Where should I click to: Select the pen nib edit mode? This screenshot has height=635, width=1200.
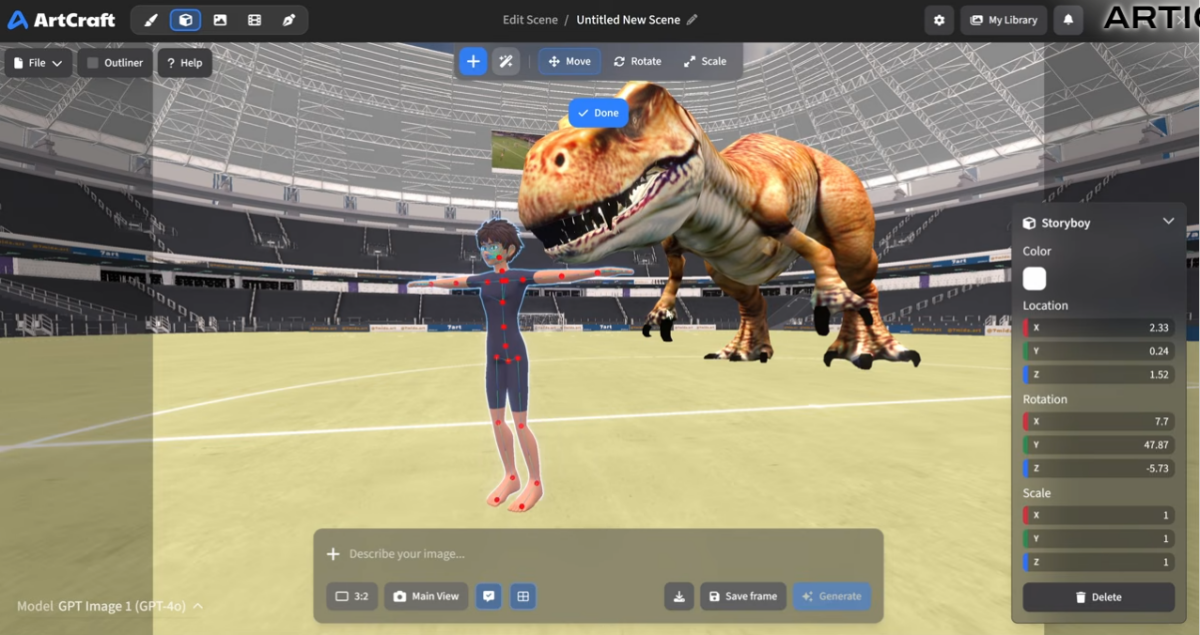coord(289,20)
